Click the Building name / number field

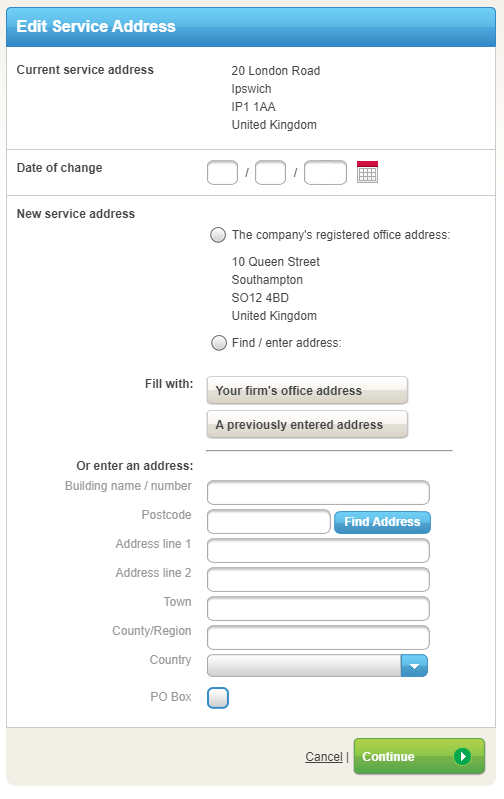pyautogui.click(x=318, y=493)
